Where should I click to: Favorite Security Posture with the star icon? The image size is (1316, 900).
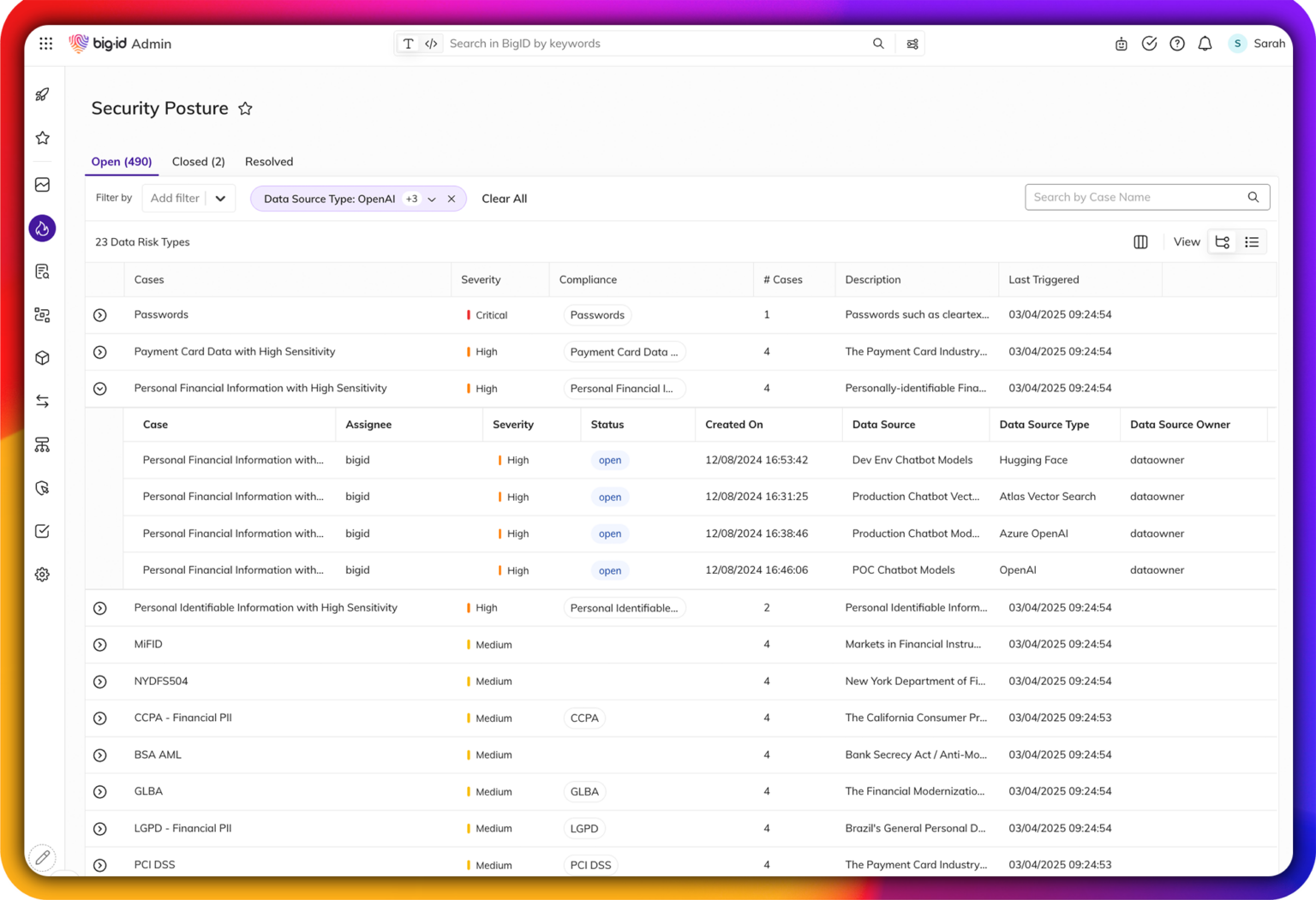coord(245,109)
